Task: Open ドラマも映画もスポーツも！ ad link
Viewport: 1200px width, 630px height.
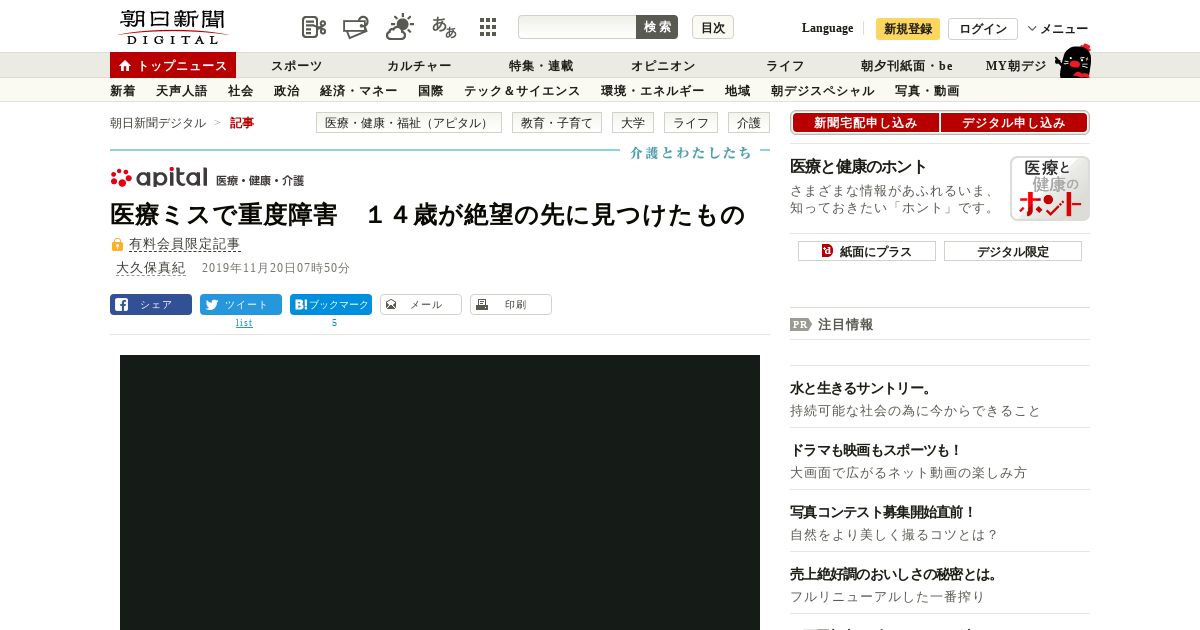Action: pos(876,450)
